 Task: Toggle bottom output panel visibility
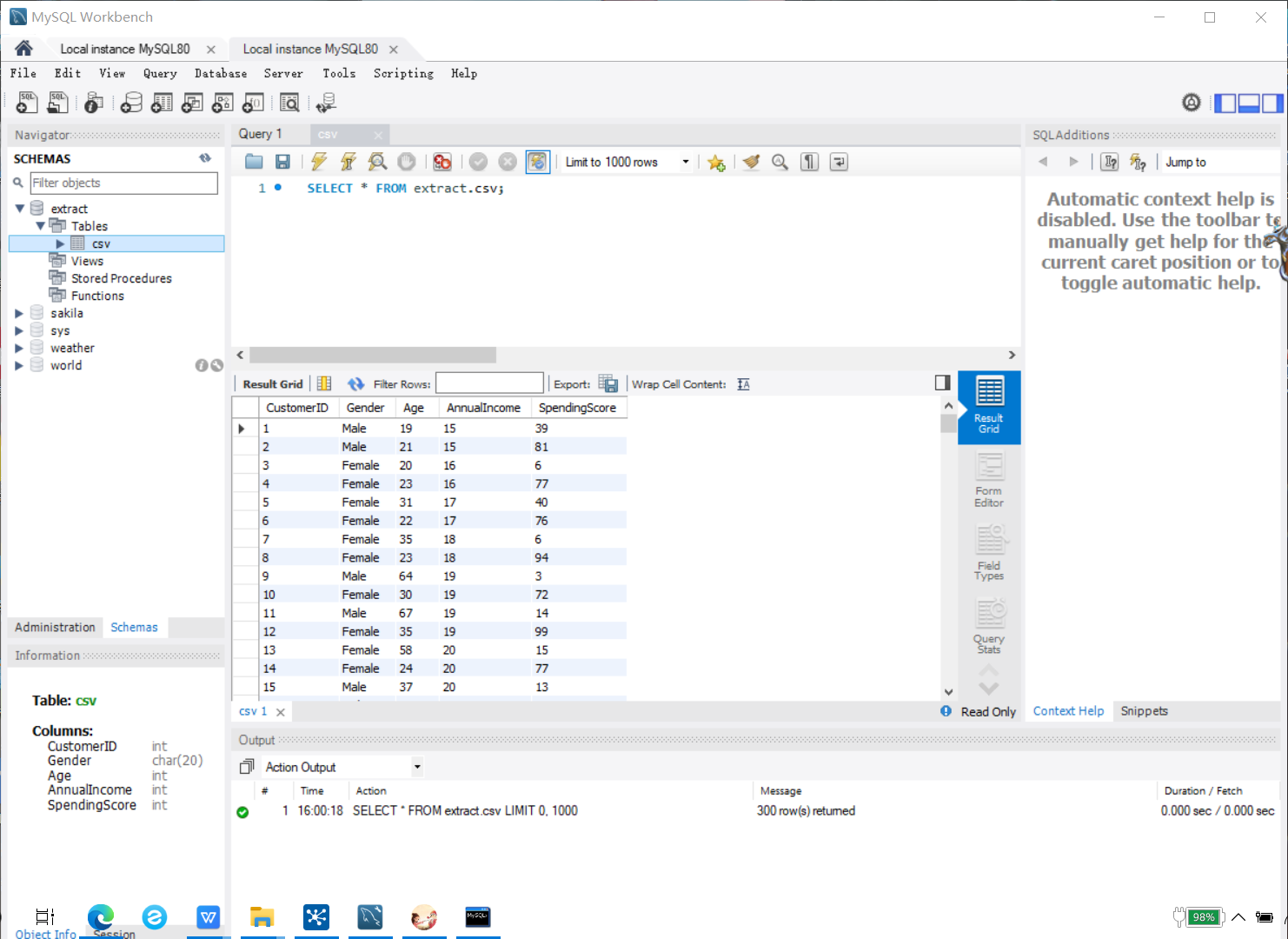1249,103
